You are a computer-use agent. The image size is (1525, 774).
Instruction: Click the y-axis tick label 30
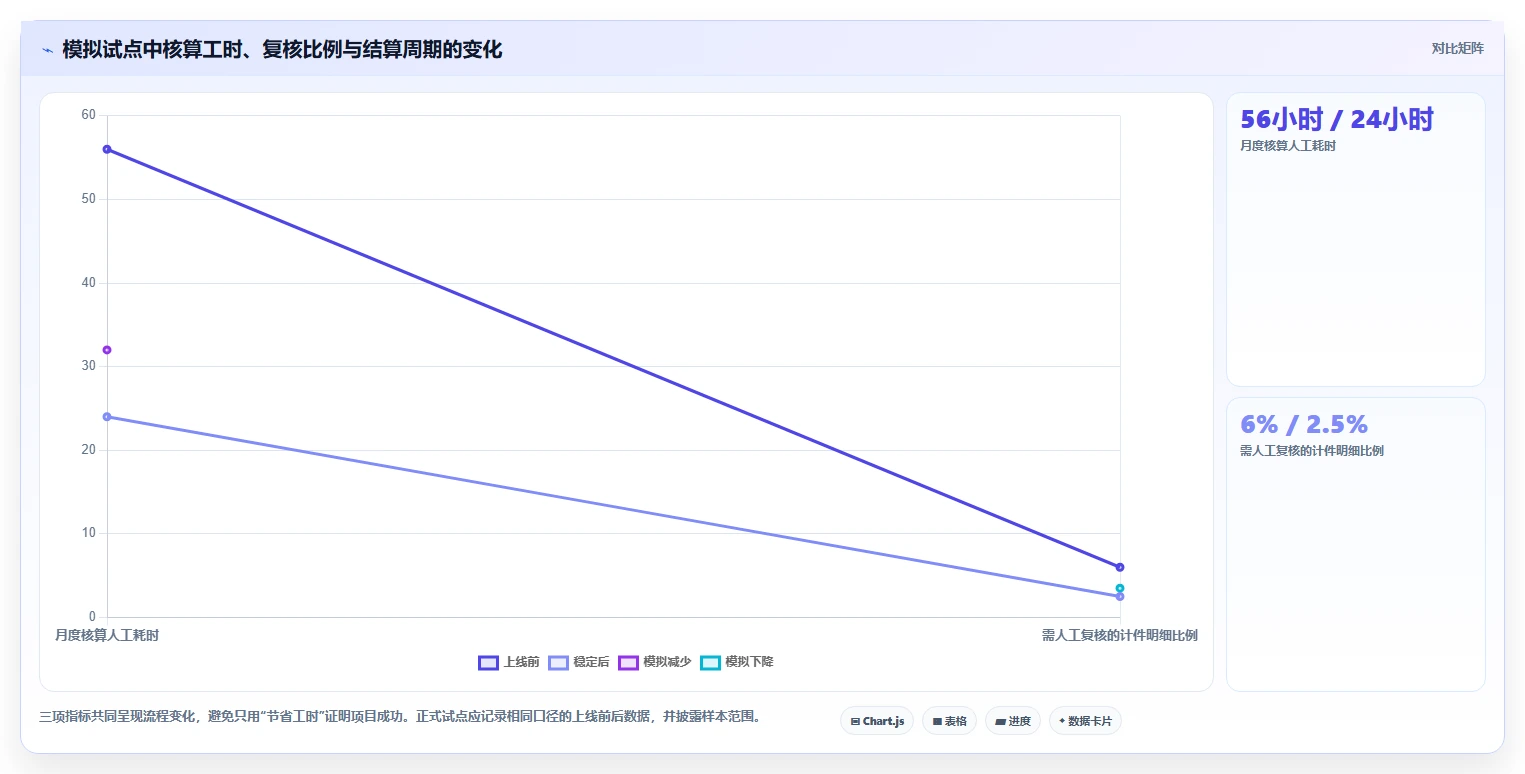click(88, 366)
